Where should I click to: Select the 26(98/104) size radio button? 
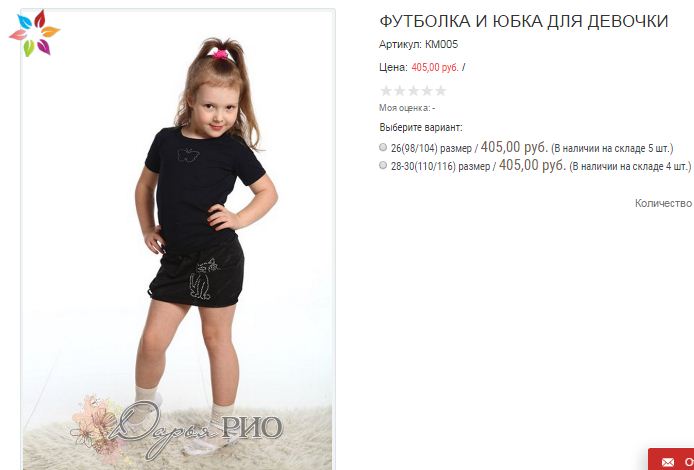383,147
